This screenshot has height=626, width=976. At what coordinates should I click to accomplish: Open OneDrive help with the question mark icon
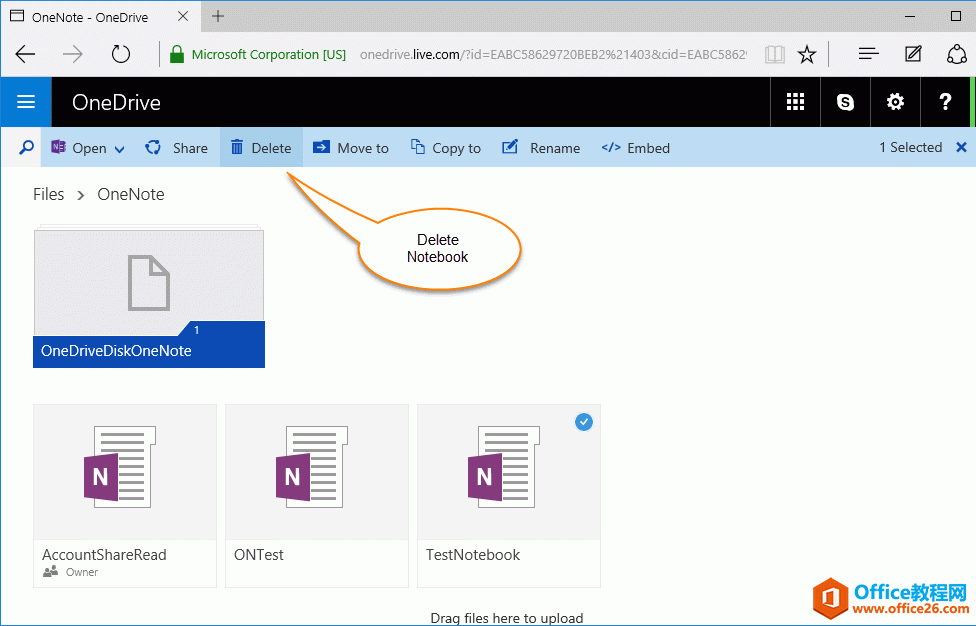[944, 101]
